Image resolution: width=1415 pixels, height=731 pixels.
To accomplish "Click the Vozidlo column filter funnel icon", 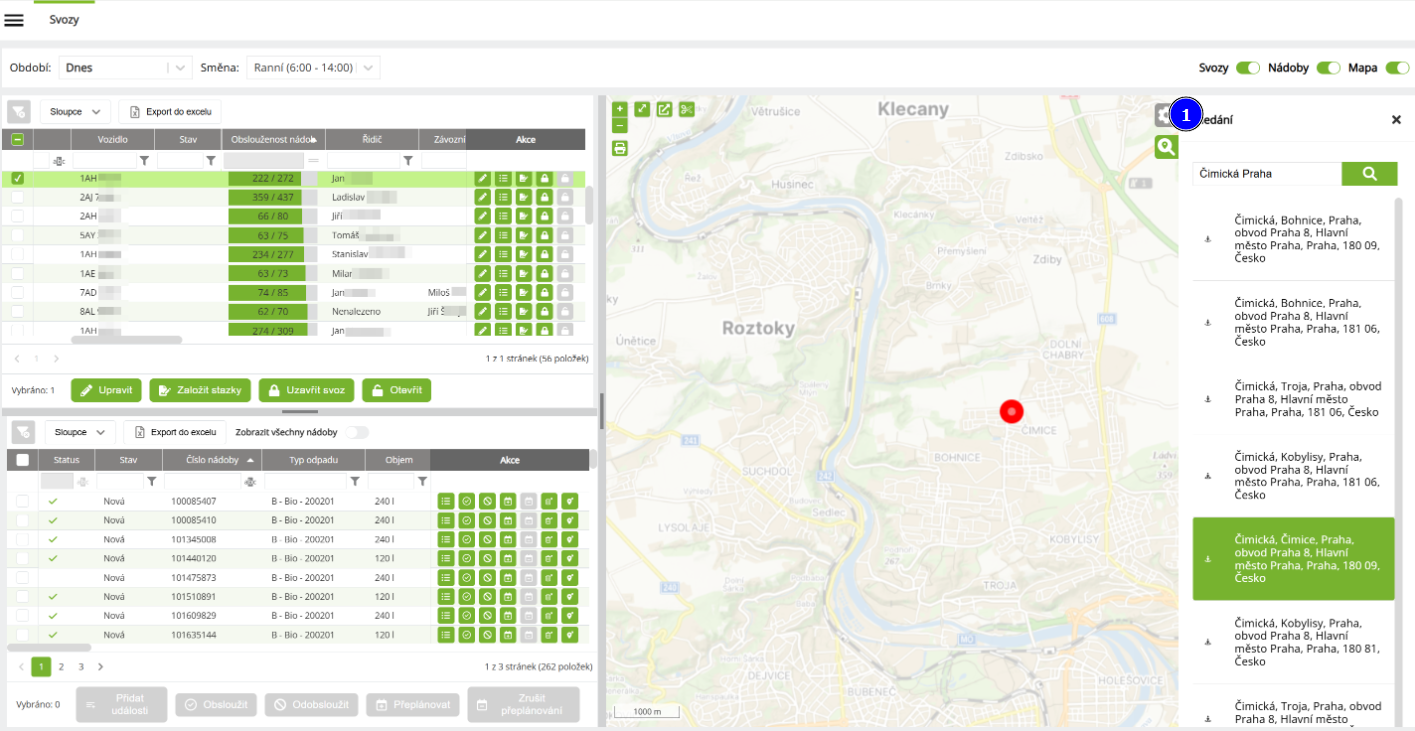I will tap(144, 160).
